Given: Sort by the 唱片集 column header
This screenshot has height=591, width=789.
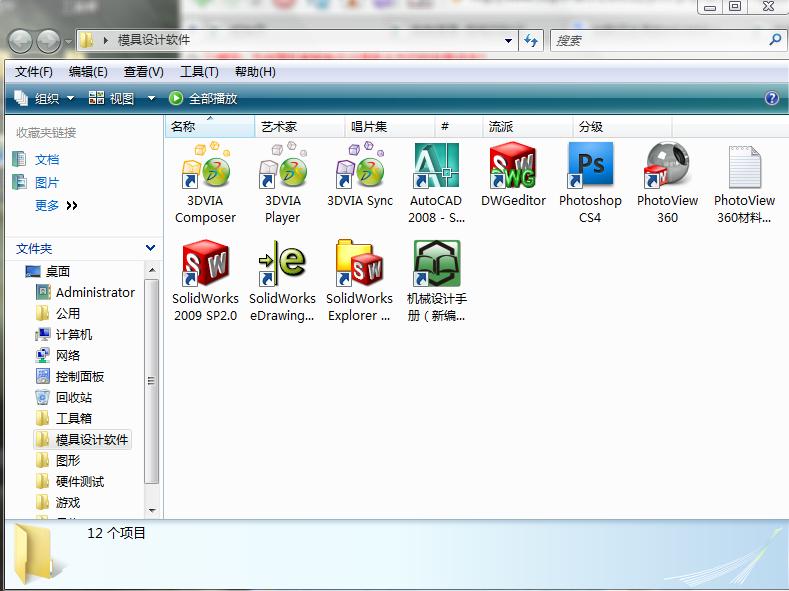Looking at the screenshot, I should 389,126.
